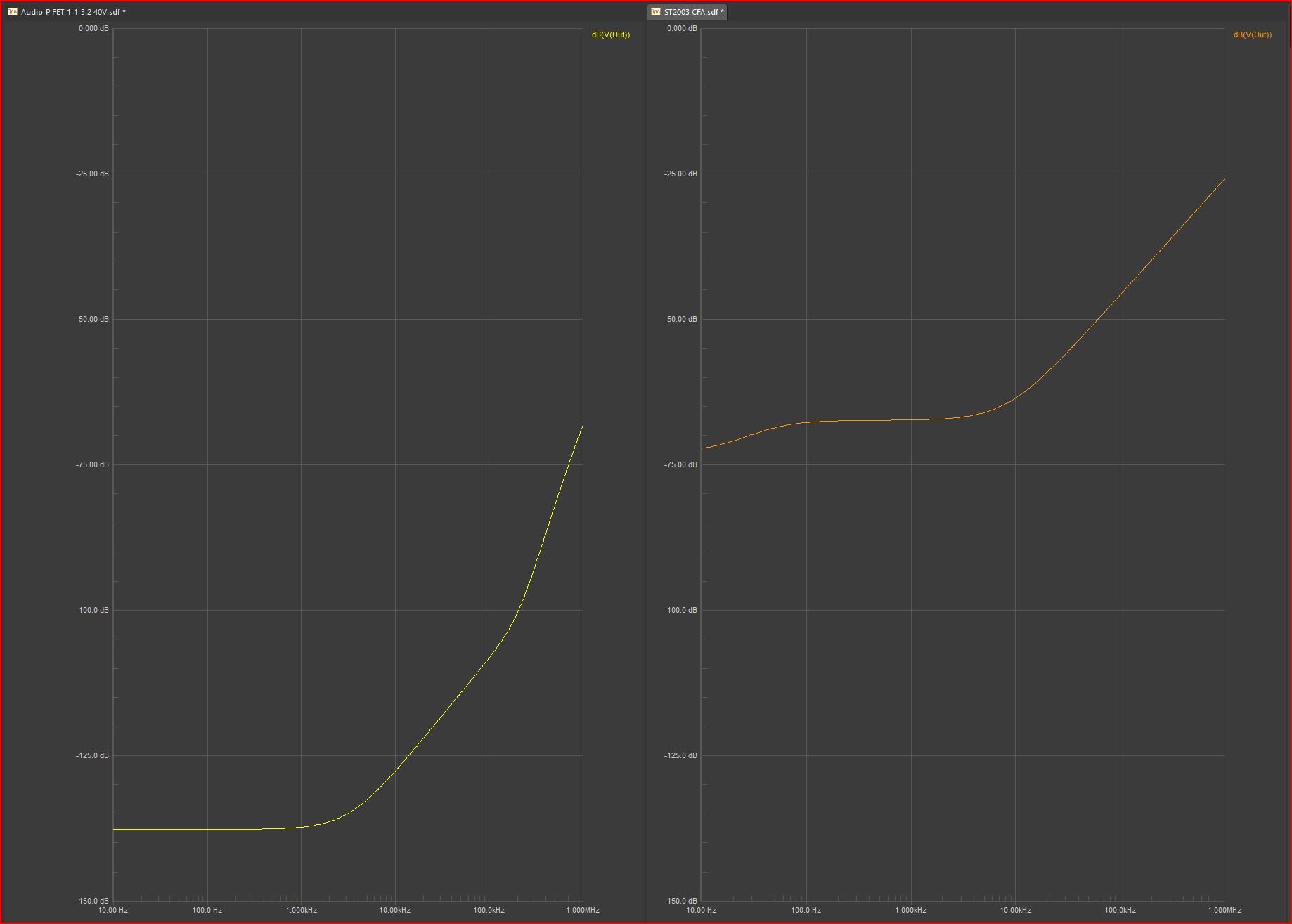Select the ST2003 CFA.sdf tab
The image size is (1292, 924).
point(687,12)
